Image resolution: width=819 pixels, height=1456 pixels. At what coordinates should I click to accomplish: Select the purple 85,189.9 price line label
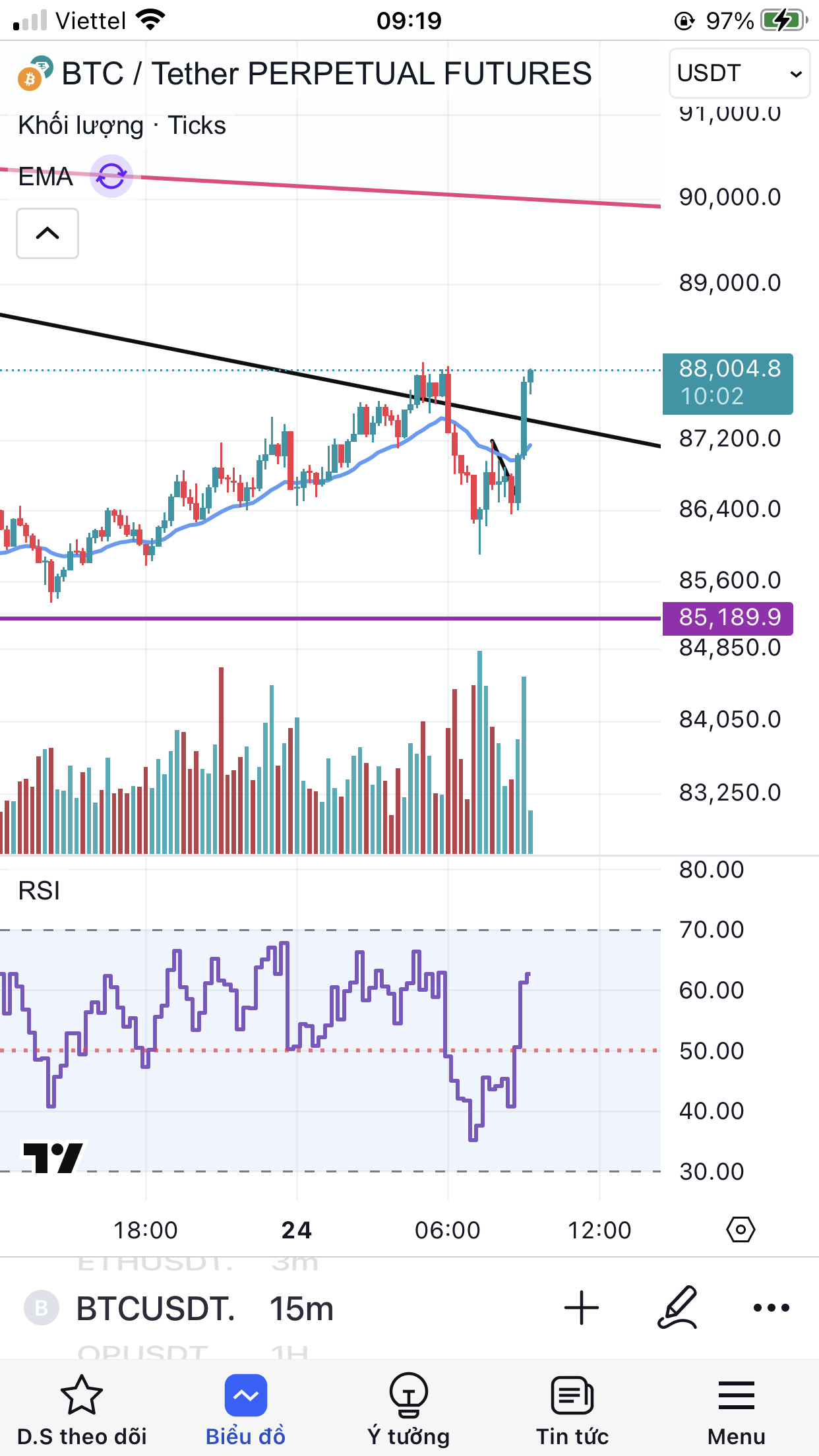pyautogui.click(x=728, y=618)
